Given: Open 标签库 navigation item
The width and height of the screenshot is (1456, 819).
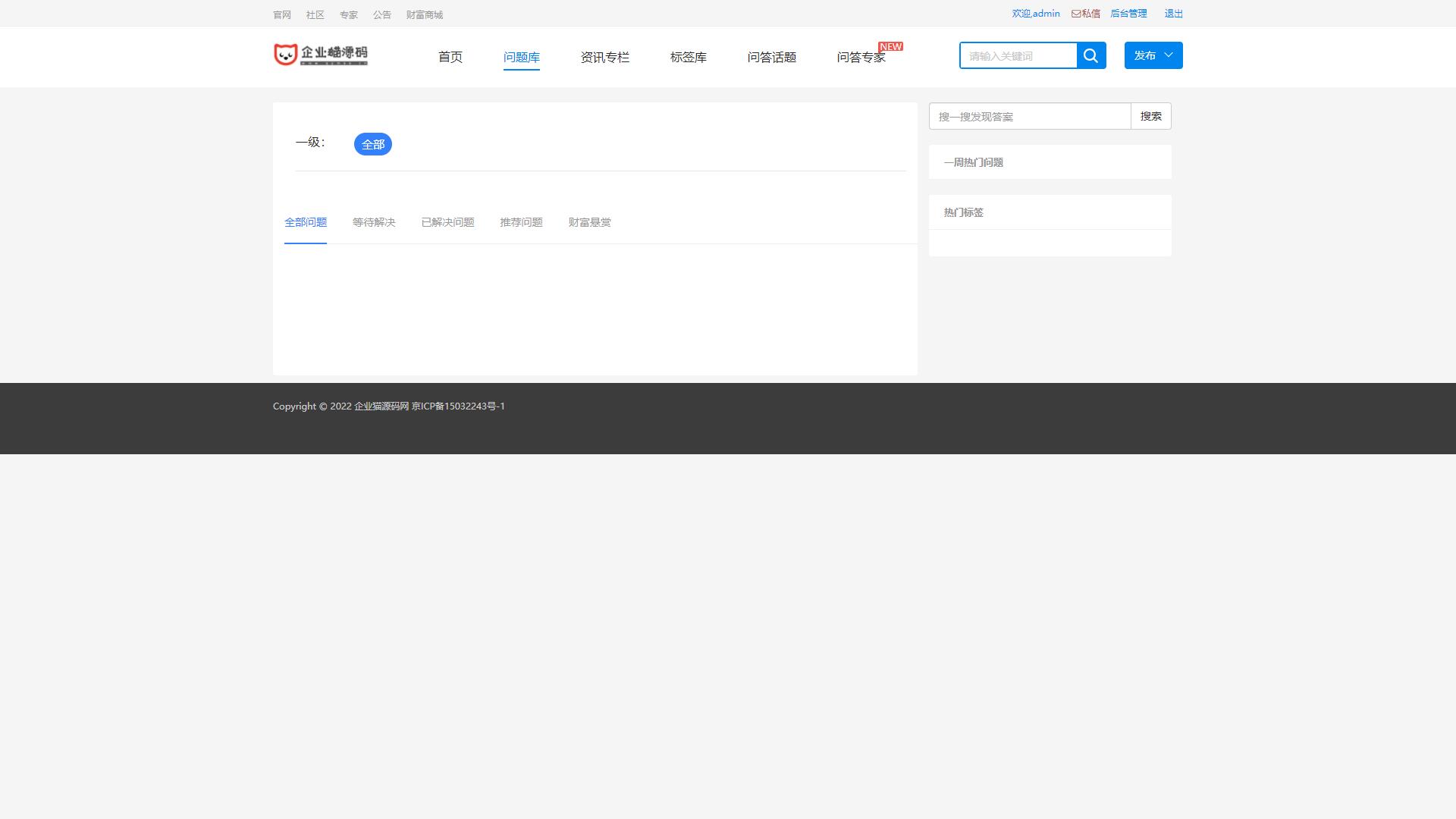Looking at the screenshot, I should point(688,58).
